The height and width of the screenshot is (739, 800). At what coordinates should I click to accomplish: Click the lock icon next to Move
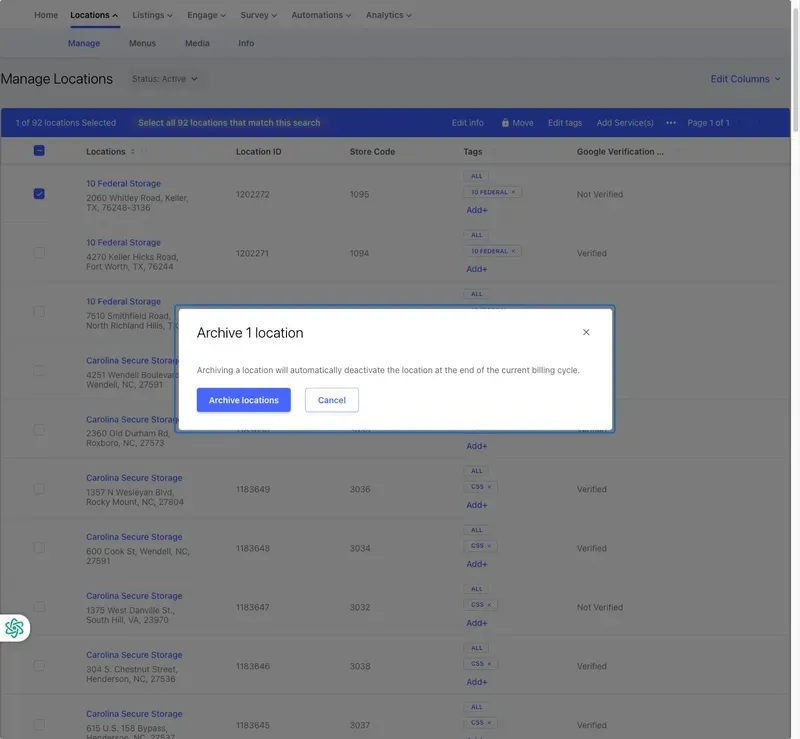505,122
